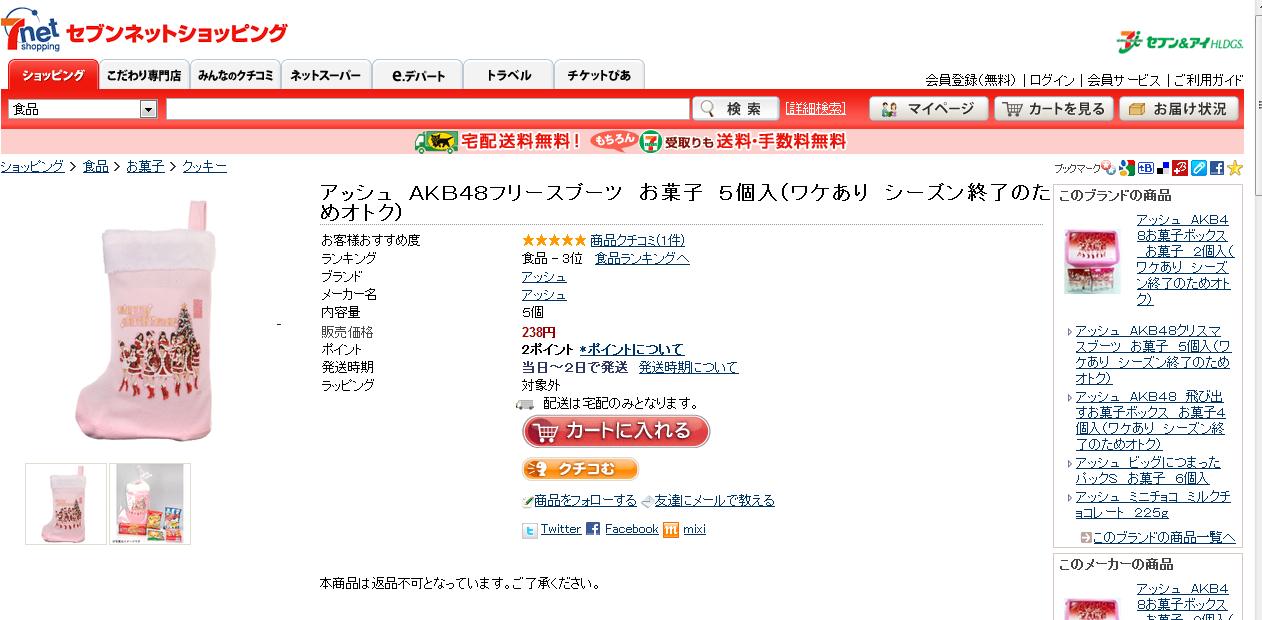Open the AKB48 飛び出すお菓子ボックス link
Image resolution: width=1262 pixels, height=620 pixels.
1151,420
